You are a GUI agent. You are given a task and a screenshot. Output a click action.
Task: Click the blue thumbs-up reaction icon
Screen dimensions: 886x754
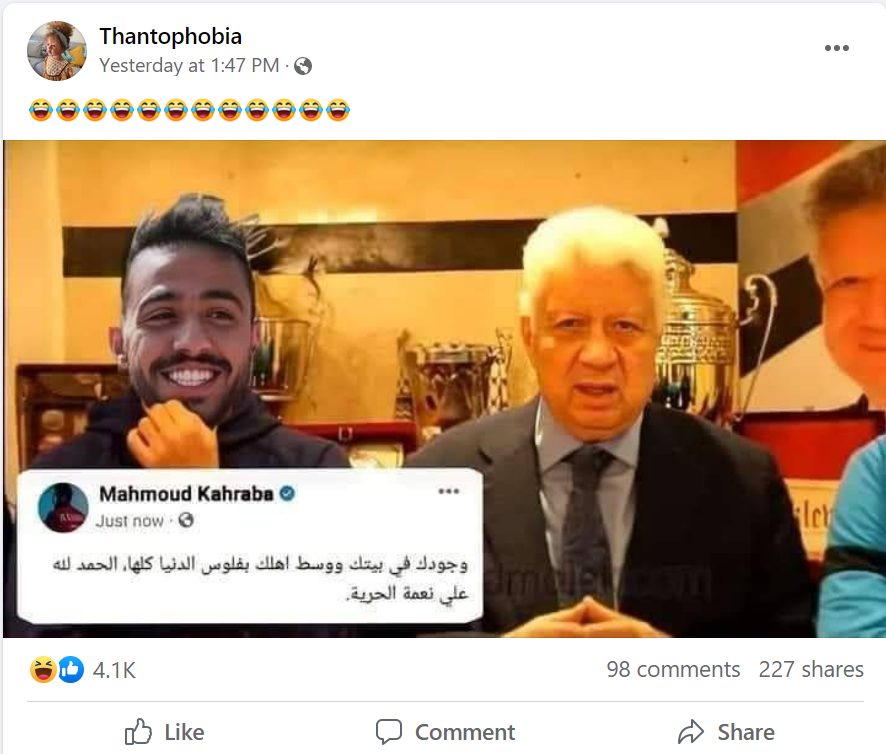71,670
